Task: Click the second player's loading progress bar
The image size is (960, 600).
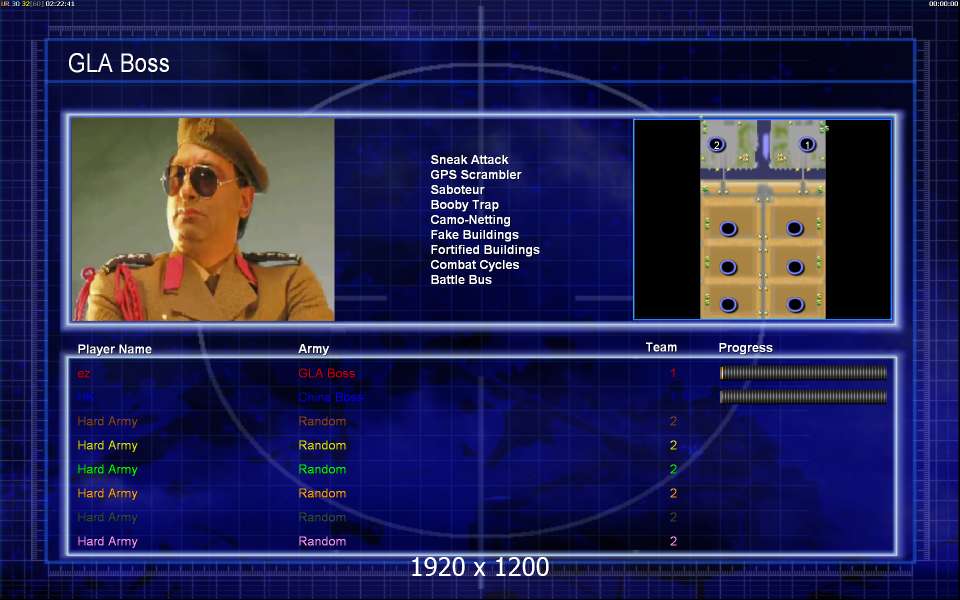Action: (x=803, y=397)
